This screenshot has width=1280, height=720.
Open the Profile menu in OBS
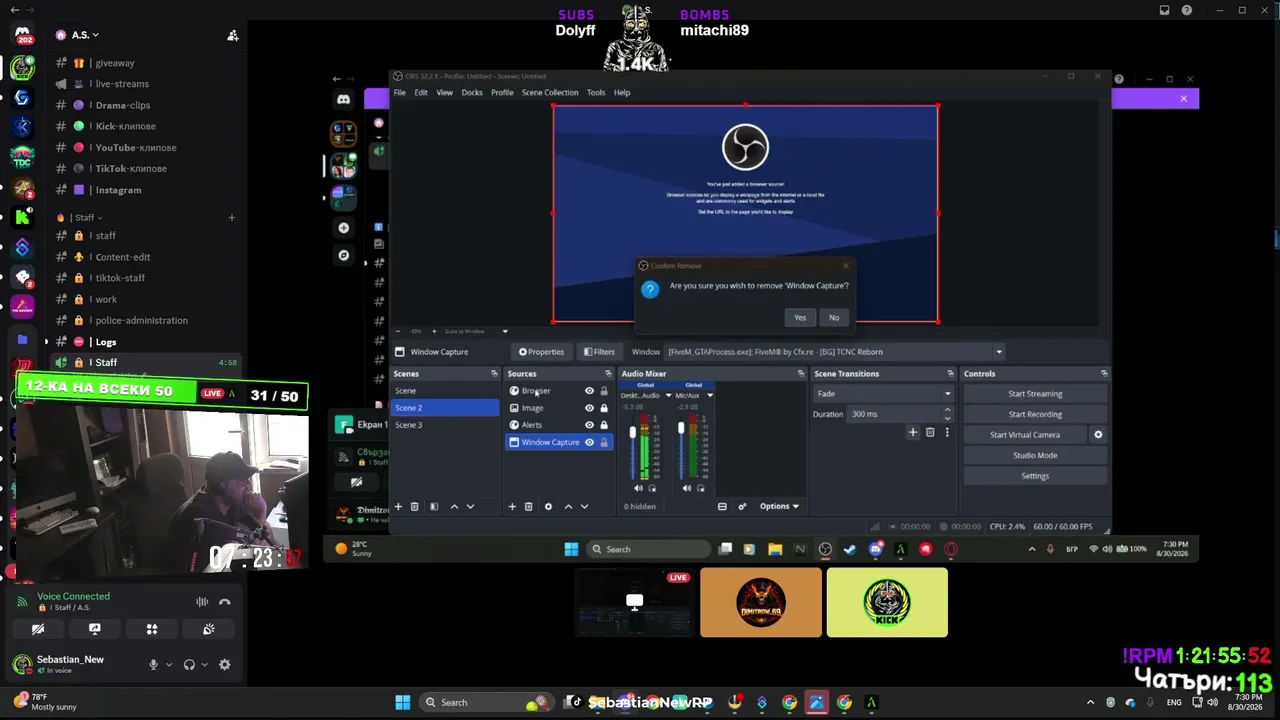tap(502, 92)
